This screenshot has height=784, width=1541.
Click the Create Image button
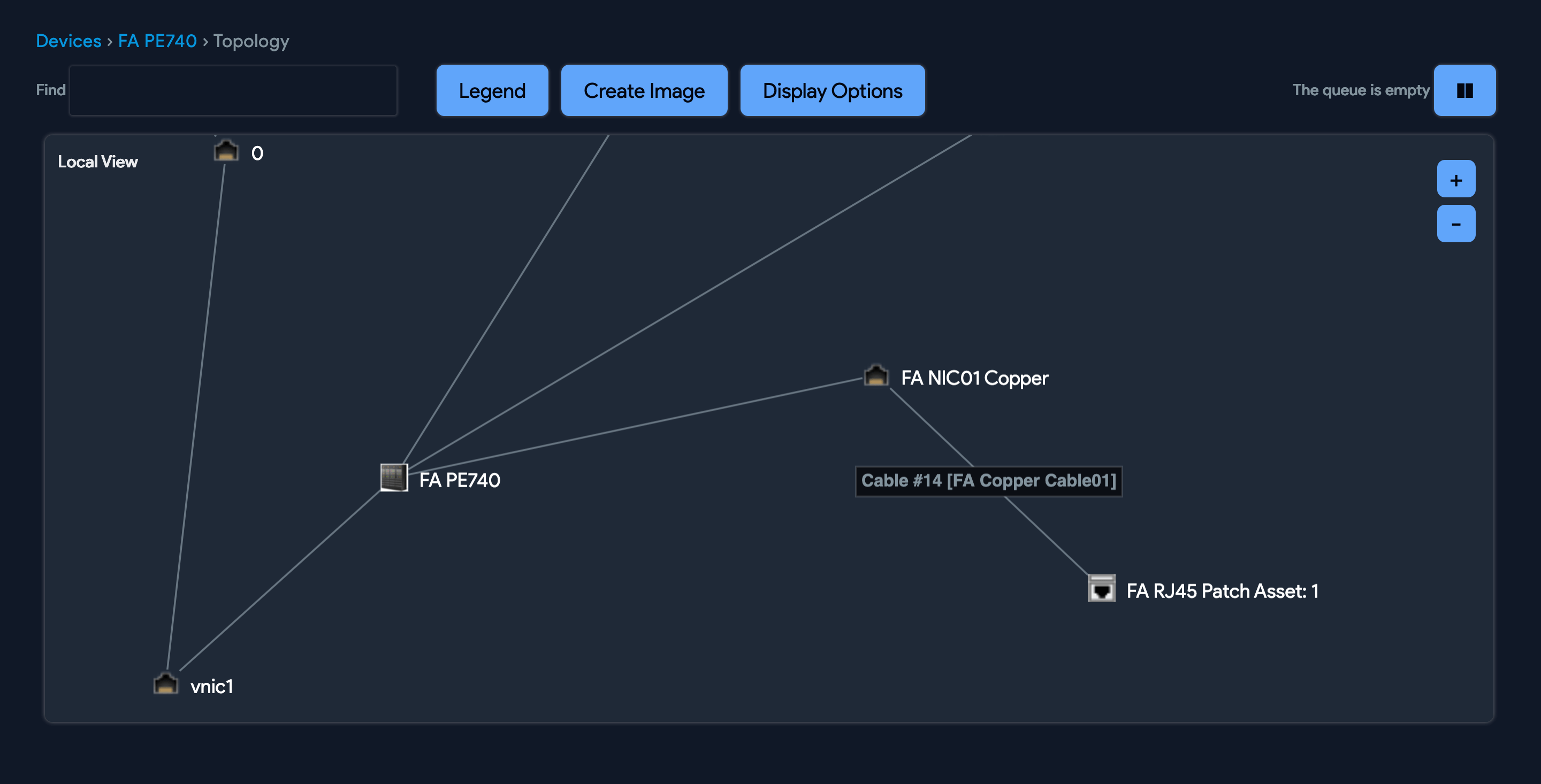pyautogui.click(x=644, y=90)
